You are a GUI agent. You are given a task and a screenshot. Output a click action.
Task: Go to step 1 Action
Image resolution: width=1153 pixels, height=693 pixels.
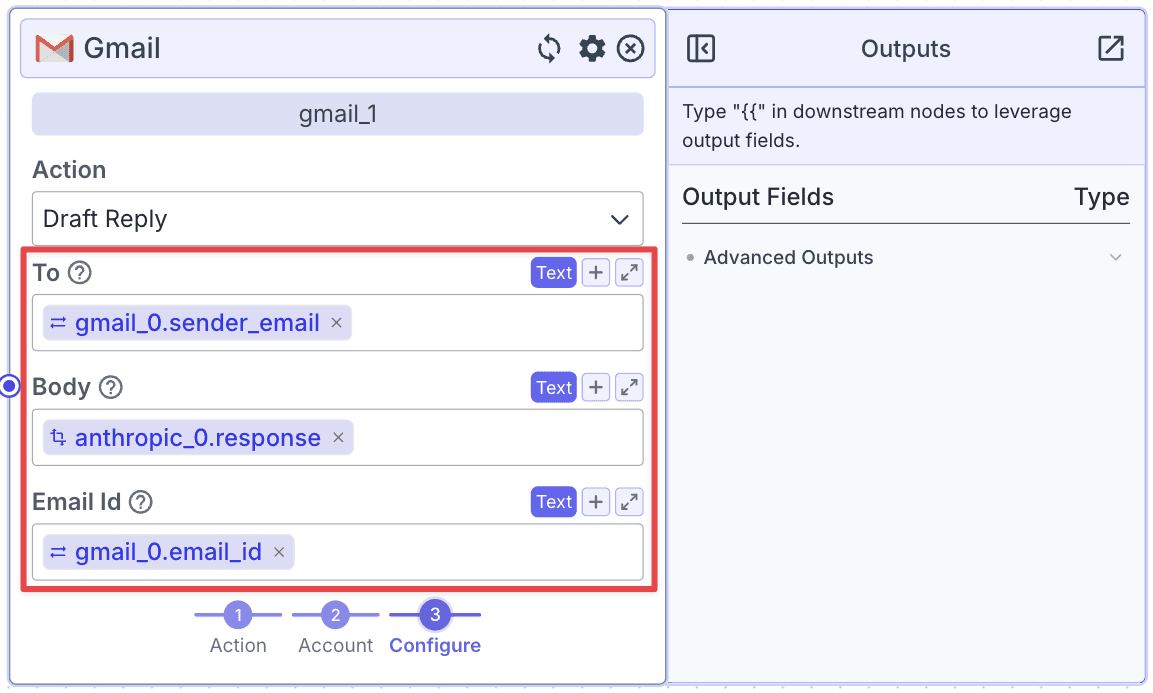pos(238,615)
